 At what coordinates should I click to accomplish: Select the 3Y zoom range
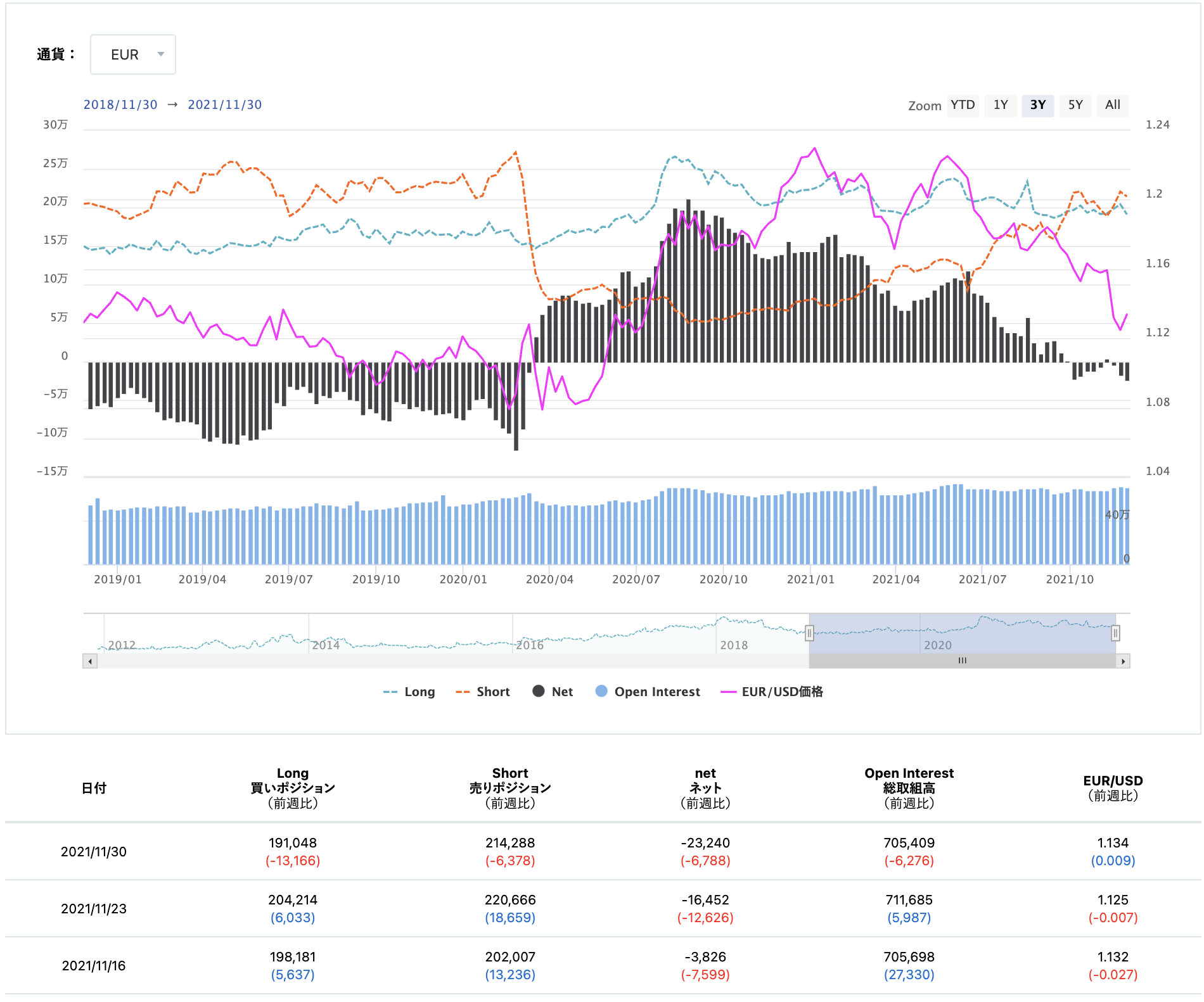click(x=1038, y=105)
